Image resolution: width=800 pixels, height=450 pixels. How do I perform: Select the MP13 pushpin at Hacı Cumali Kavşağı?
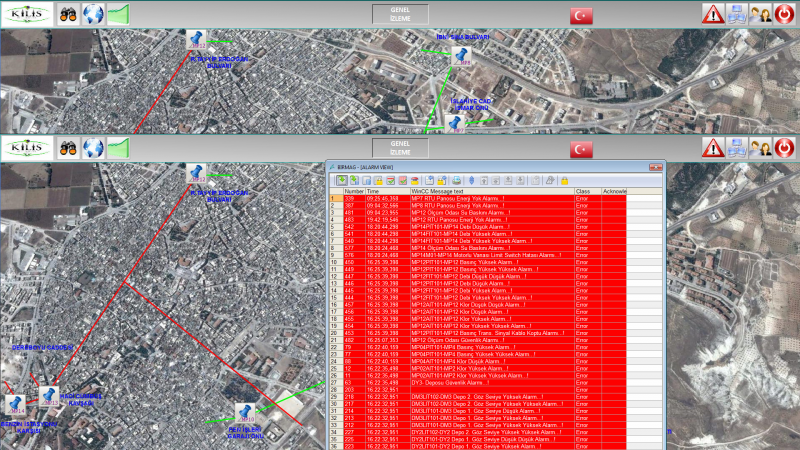point(49,396)
